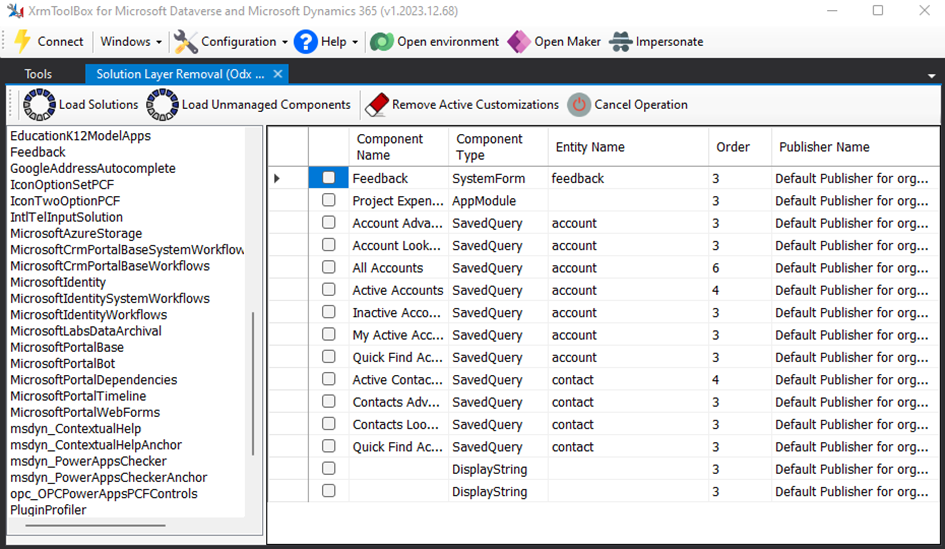Select IconTwoOptionPCF solution

pyautogui.click(x=65, y=201)
